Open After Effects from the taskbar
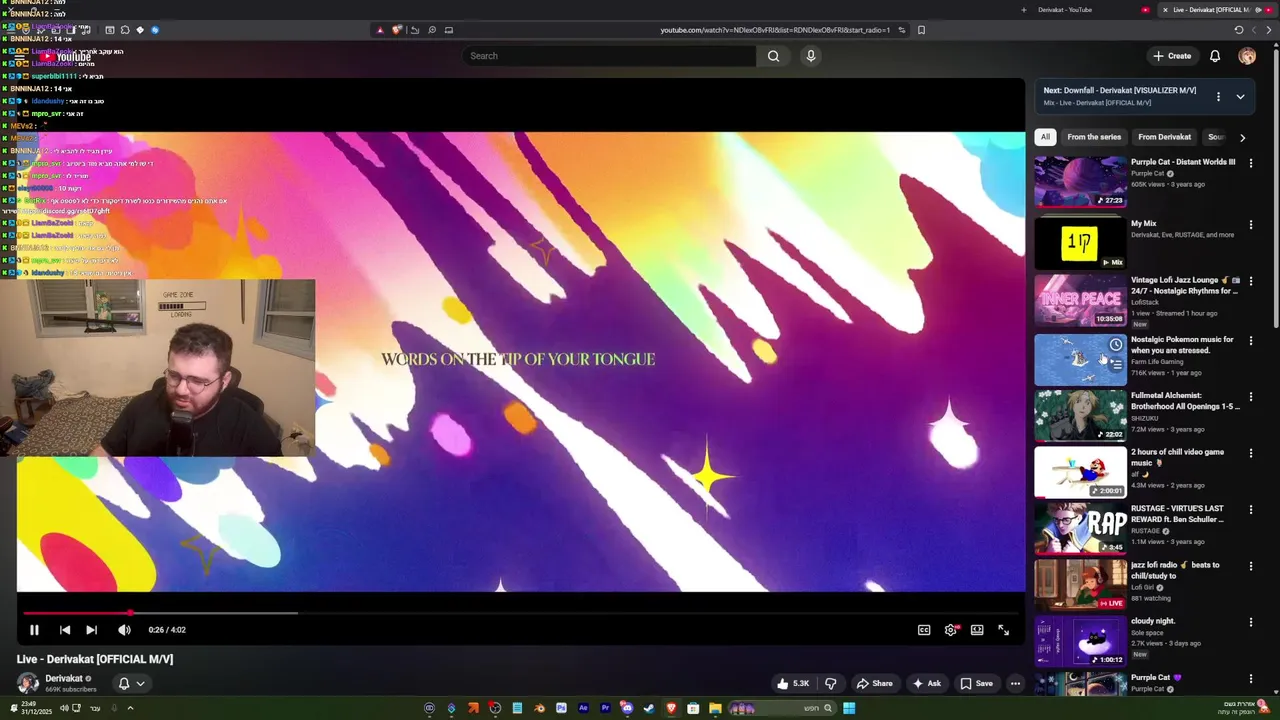 click(583, 708)
